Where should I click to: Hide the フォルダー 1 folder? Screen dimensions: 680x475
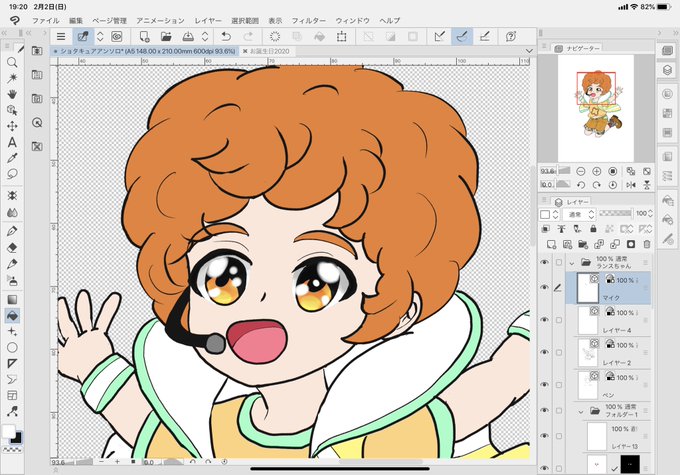click(x=545, y=410)
